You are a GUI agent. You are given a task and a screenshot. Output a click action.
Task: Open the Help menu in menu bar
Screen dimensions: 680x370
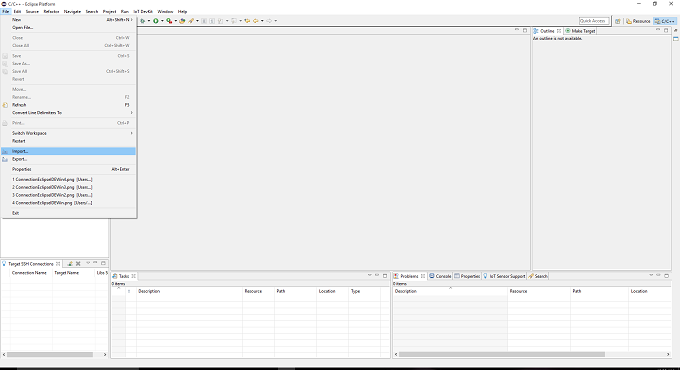point(183,12)
